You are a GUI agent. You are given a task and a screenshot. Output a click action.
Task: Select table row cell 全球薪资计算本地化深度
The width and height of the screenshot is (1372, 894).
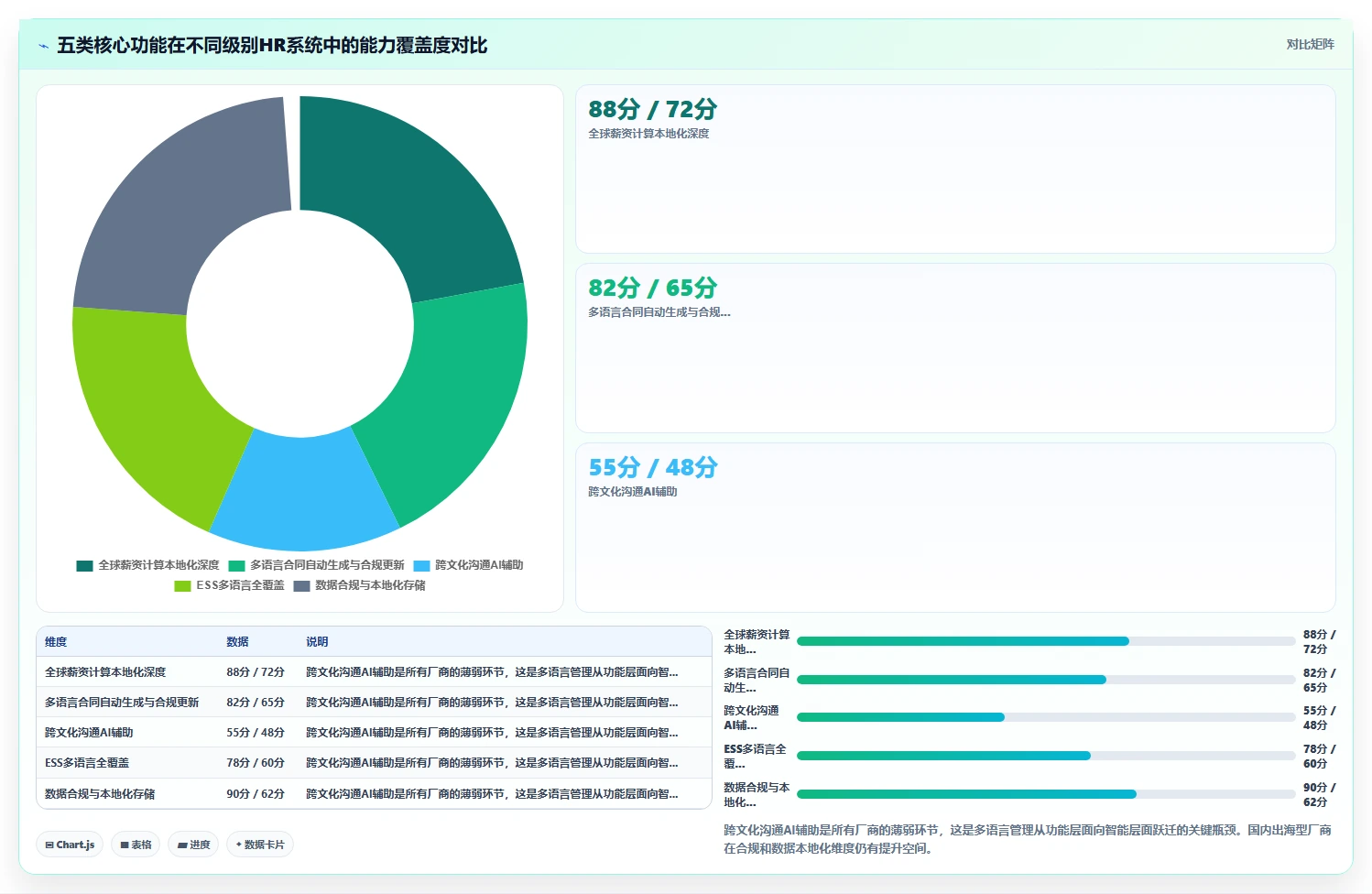pos(105,672)
